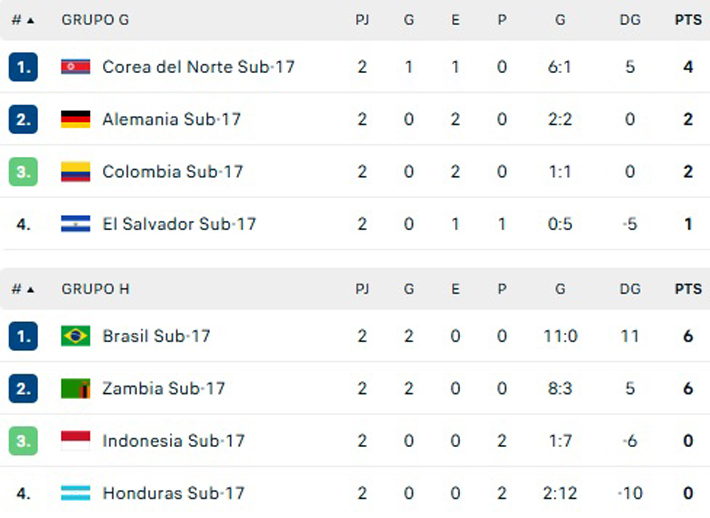Click the Grupo H PTS column header

(688, 289)
